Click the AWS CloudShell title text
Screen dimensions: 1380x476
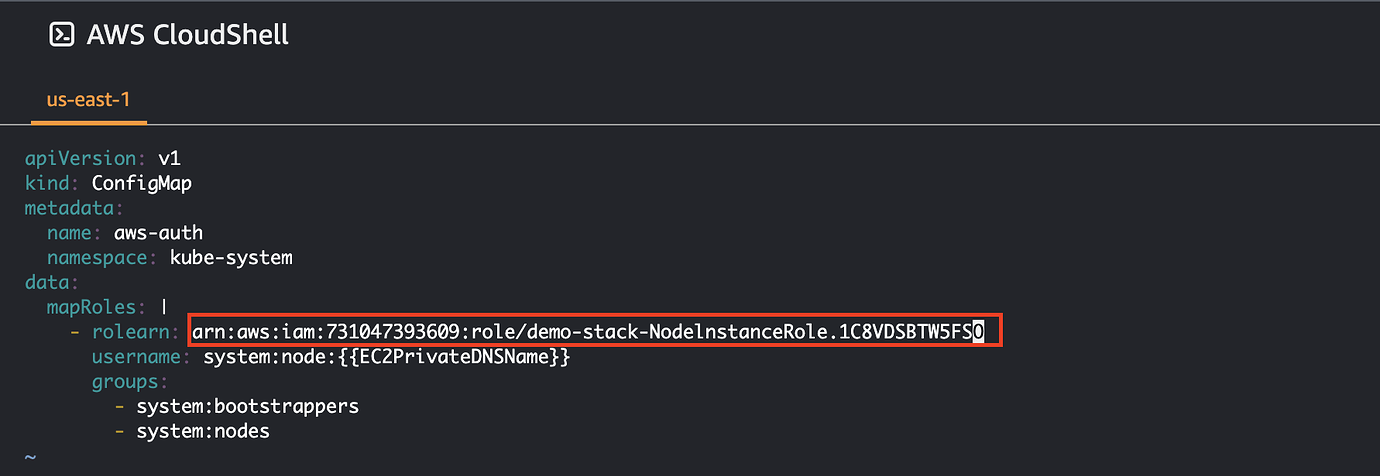(187, 35)
